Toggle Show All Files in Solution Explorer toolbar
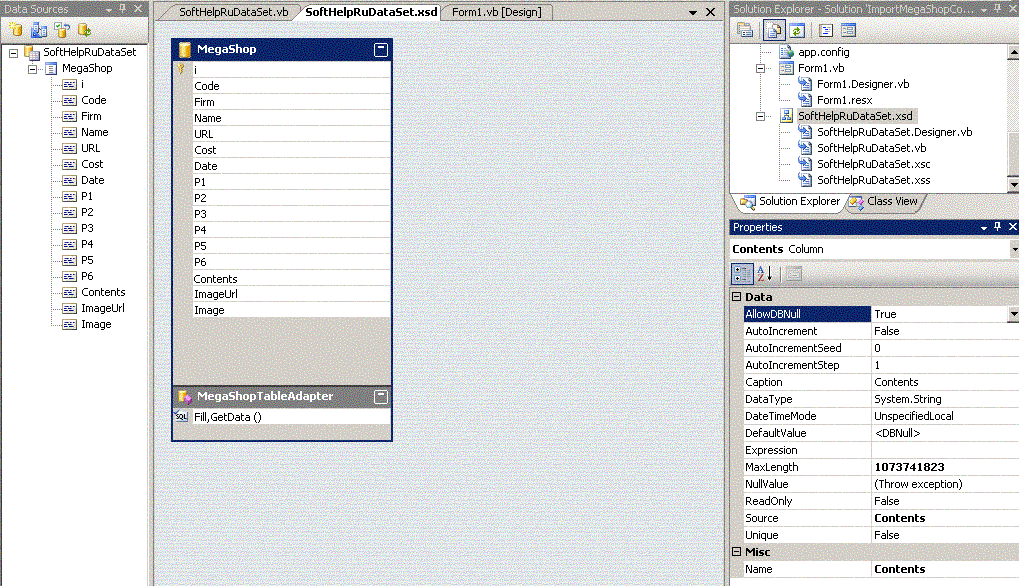This screenshot has width=1019, height=586. click(773, 30)
